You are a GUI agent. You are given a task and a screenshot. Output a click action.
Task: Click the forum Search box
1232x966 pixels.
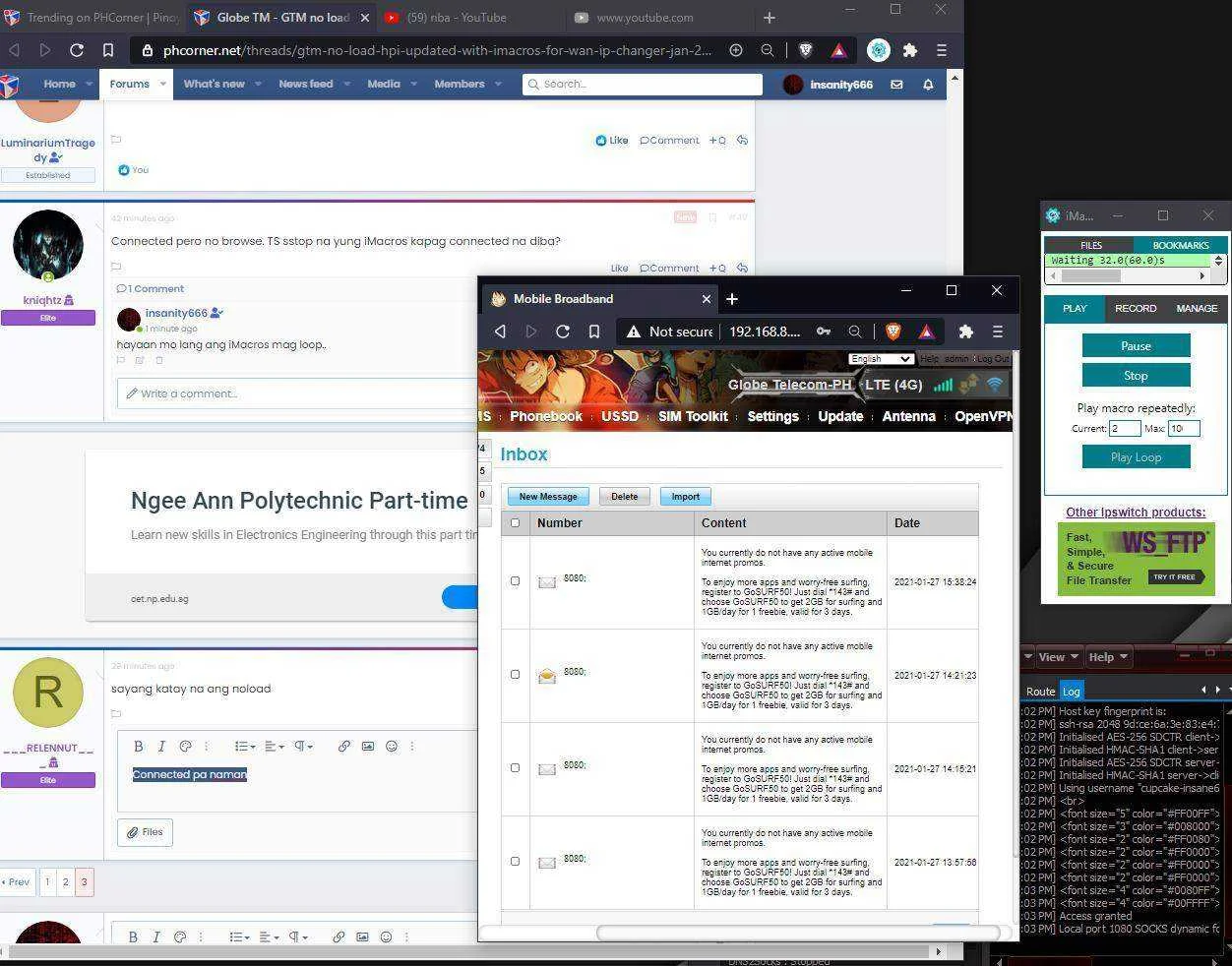(x=643, y=85)
